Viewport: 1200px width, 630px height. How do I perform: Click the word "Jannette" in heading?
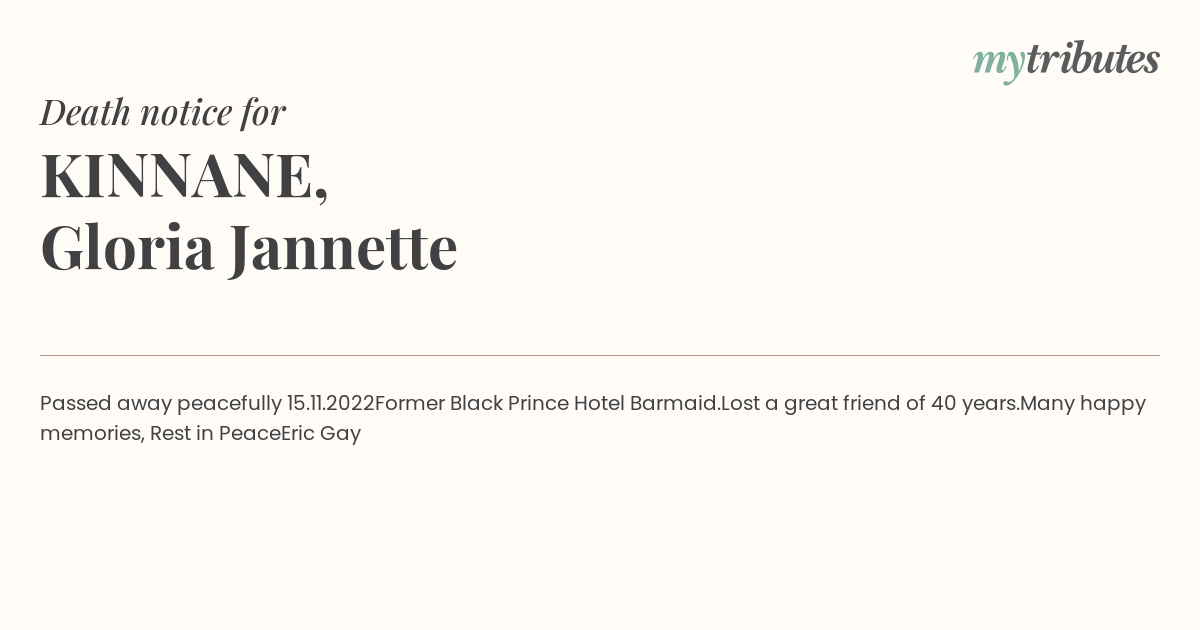pos(343,248)
